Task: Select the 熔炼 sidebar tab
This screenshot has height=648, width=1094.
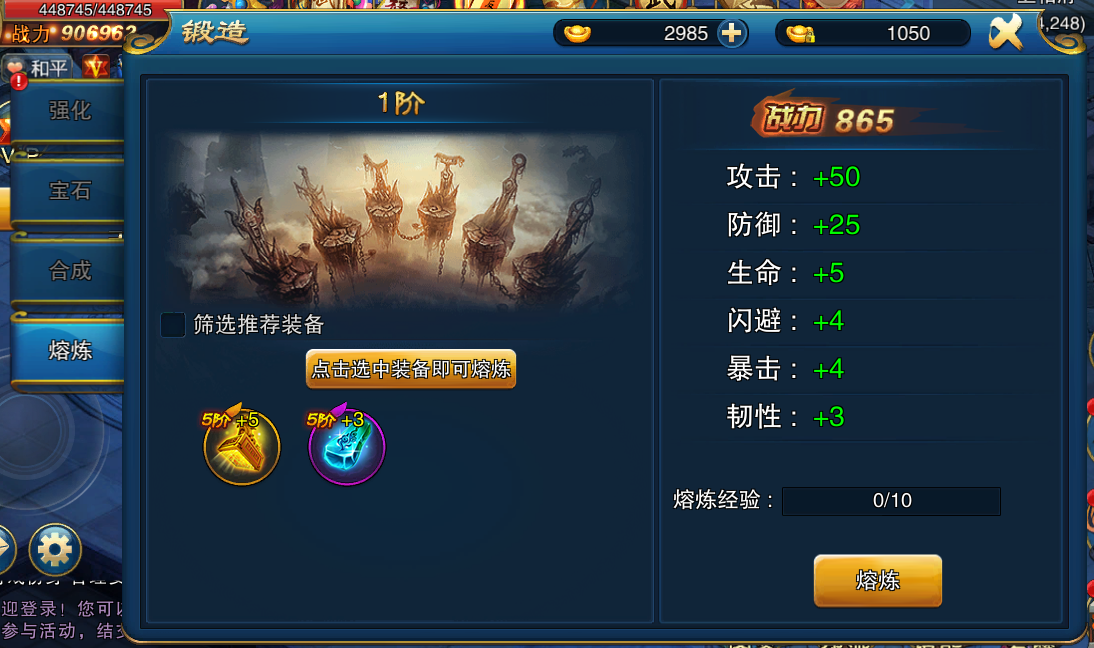Action: coord(68,350)
